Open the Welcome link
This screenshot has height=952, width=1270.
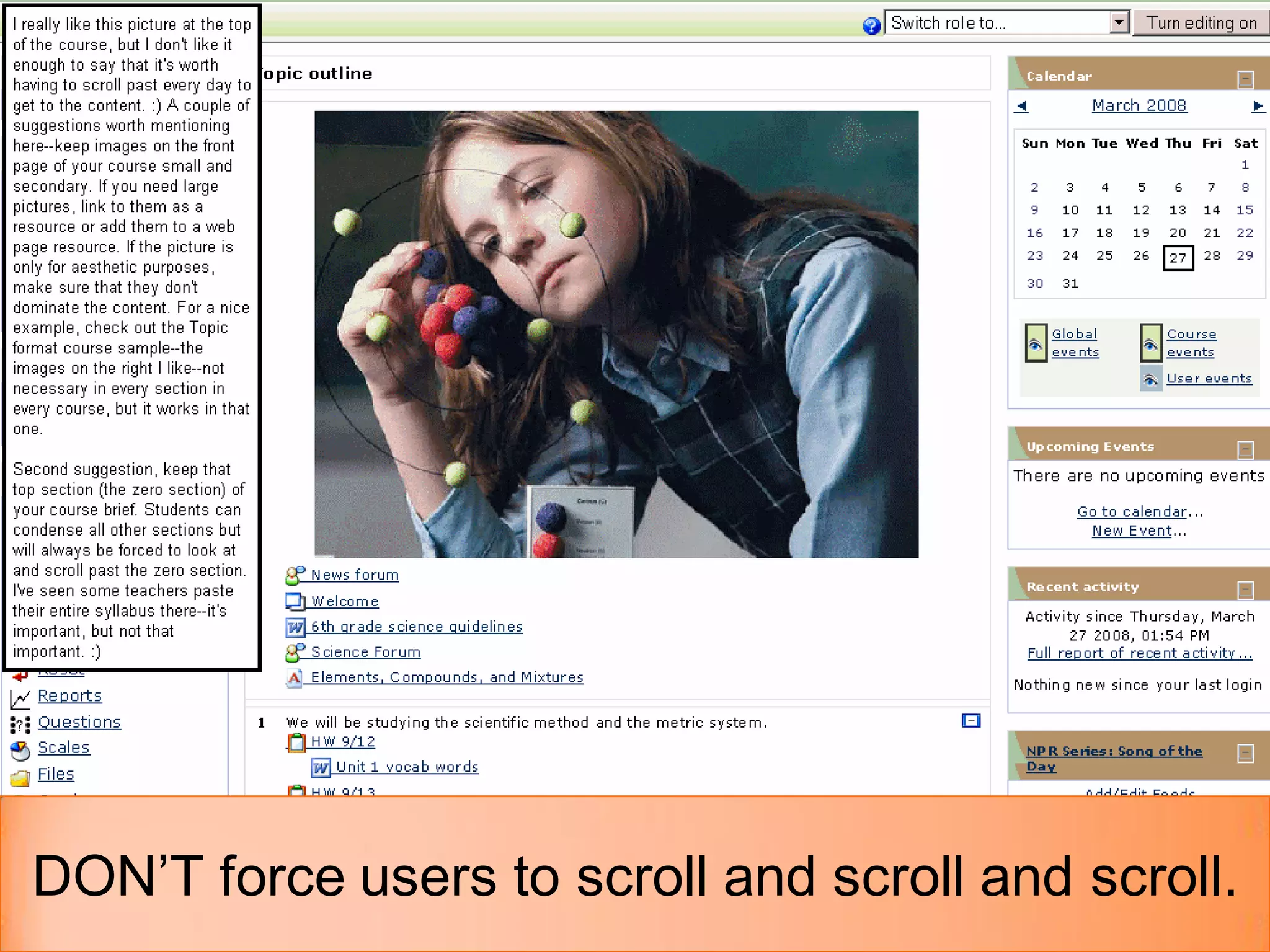coord(345,601)
